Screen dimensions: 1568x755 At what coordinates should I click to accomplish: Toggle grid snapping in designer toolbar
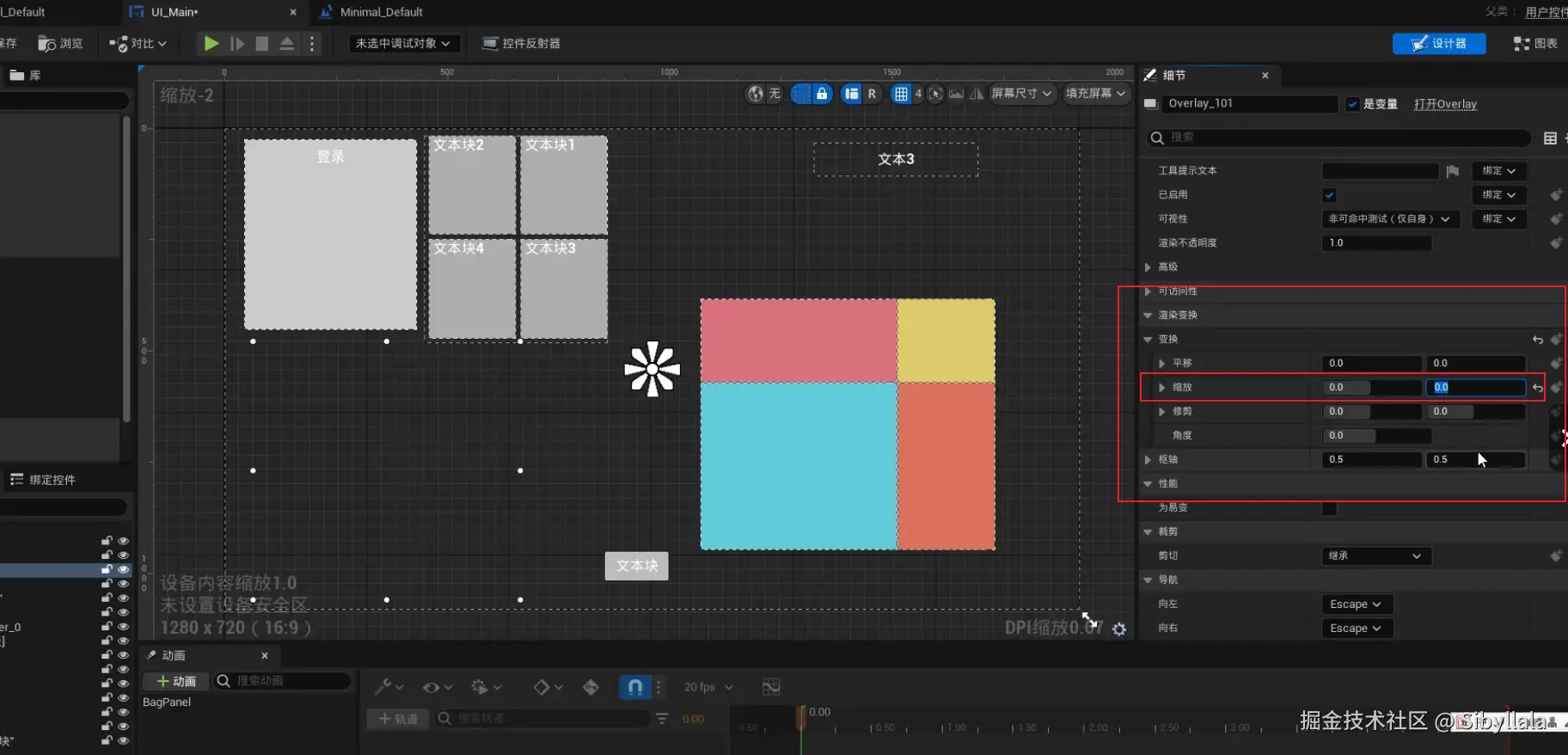pos(900,94)
